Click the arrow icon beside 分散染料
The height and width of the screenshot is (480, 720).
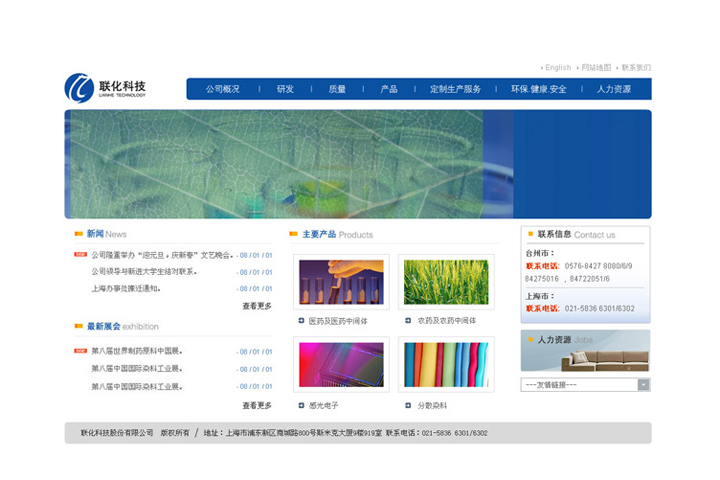(408, 405)
